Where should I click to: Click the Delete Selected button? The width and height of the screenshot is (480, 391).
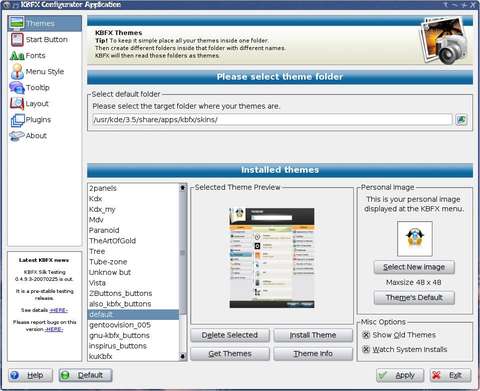(x=230, y=335)
